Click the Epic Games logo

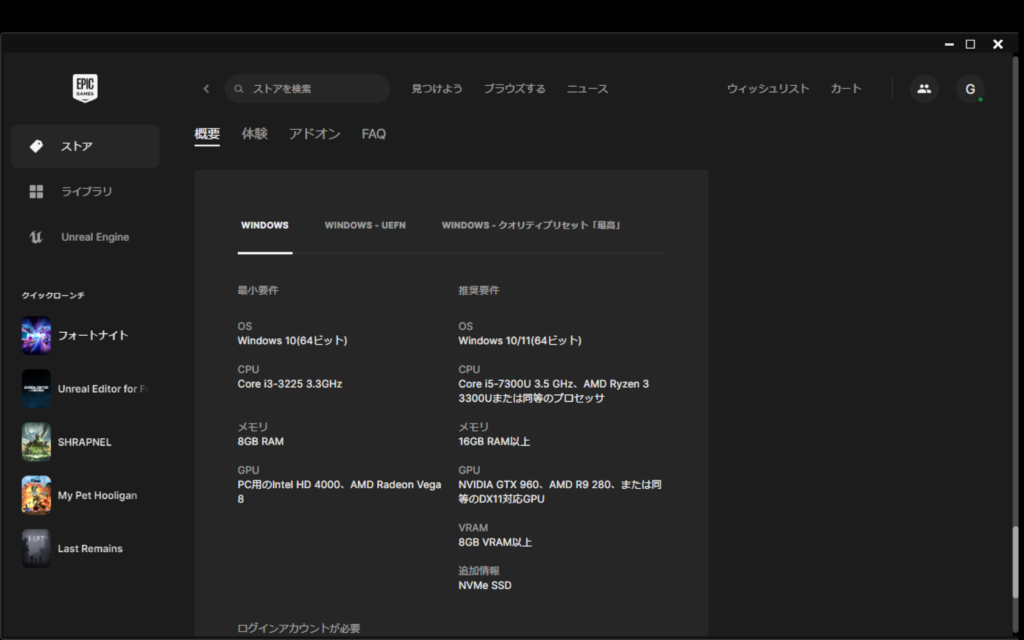click(x=85, y=88)
